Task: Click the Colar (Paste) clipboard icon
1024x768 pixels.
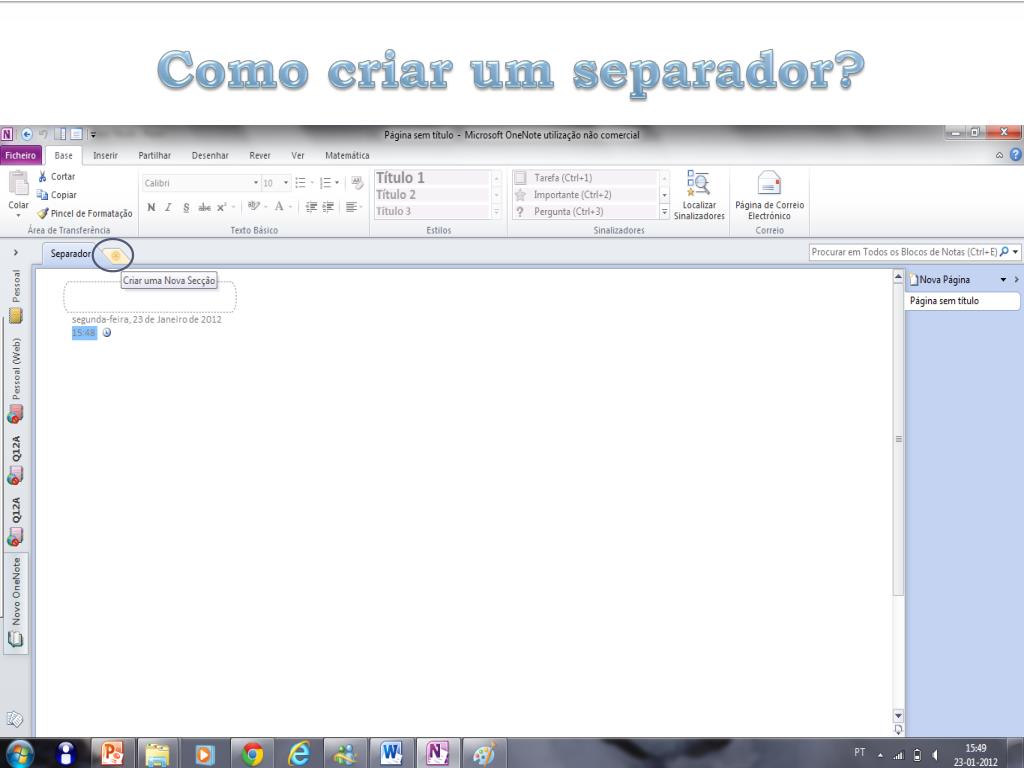Action: (x=18, y=183)
